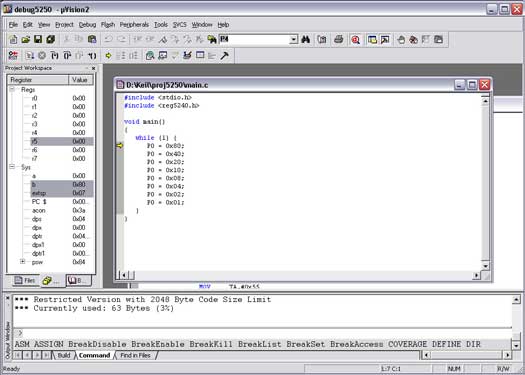The image size is (525, 375).
Task: Switch to the Build output tab
Action: coord(63,355)
